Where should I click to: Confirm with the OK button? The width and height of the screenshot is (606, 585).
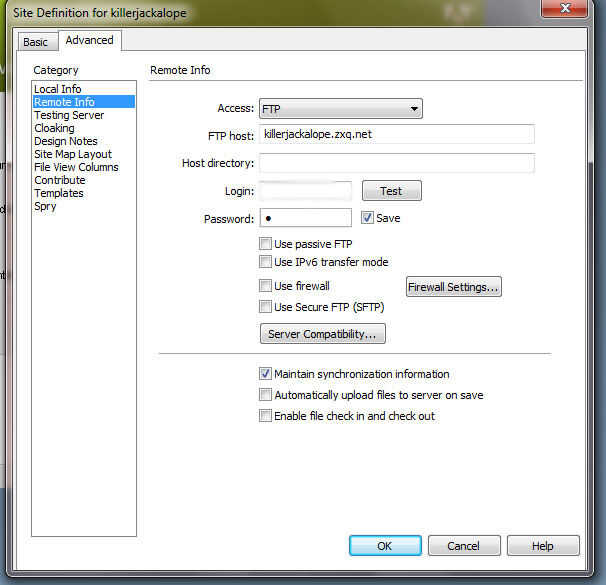tap(385, 546)
